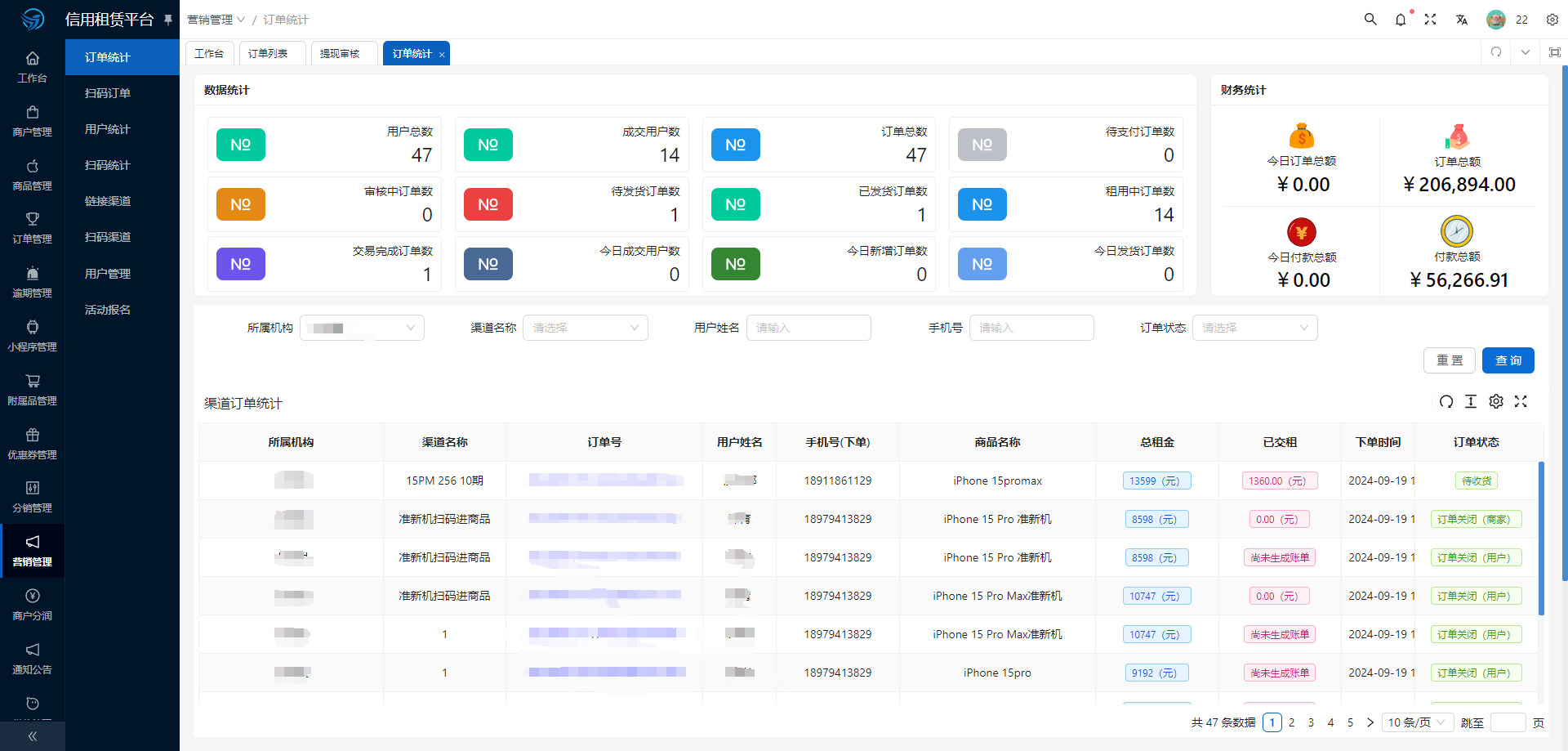Open the header settings gear
Image resolution: width=1568 pixels, height=751 pixels.
point(1552,20)
